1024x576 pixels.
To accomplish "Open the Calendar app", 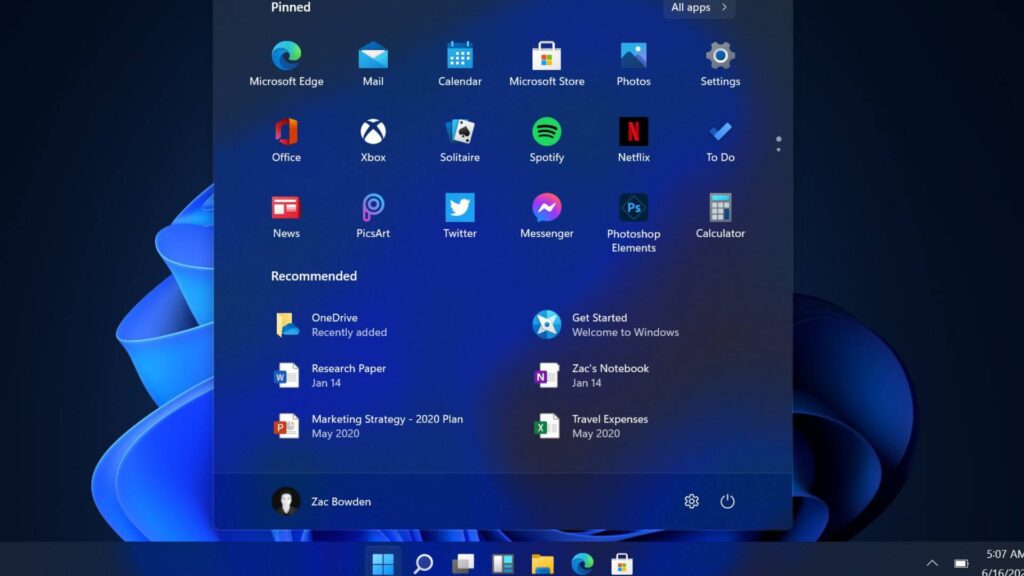I will [459, 58].
